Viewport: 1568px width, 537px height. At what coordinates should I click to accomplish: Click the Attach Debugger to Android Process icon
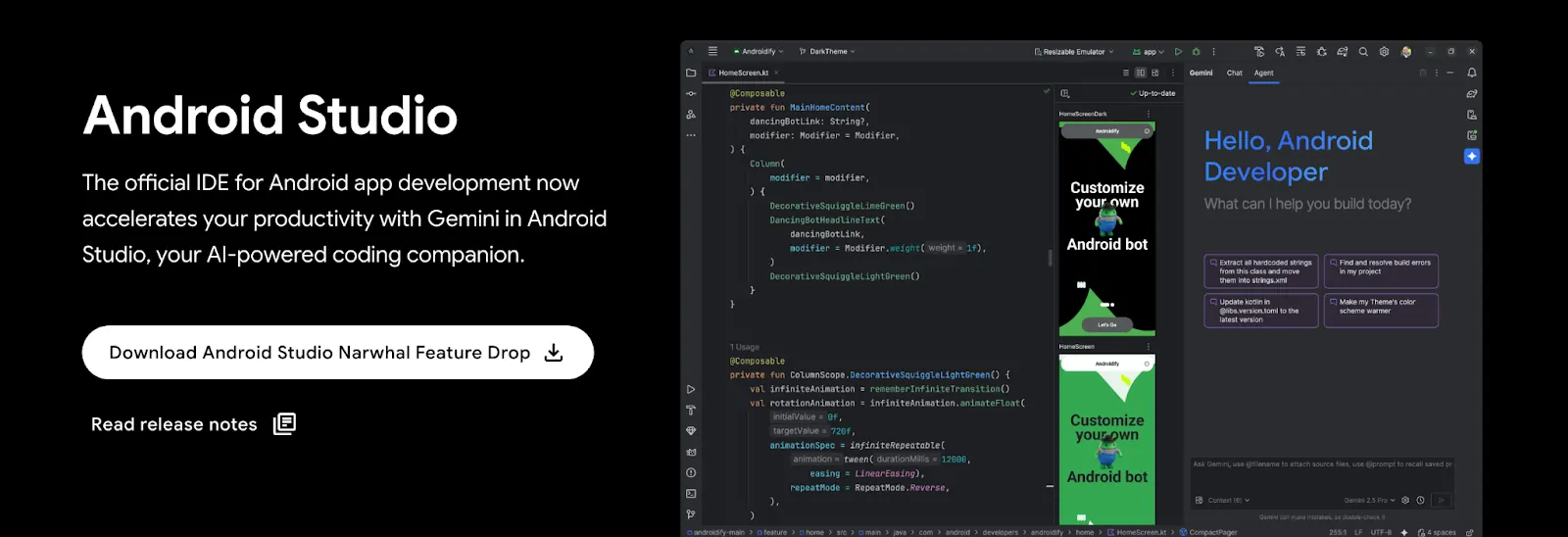[x=1321, y=52]
